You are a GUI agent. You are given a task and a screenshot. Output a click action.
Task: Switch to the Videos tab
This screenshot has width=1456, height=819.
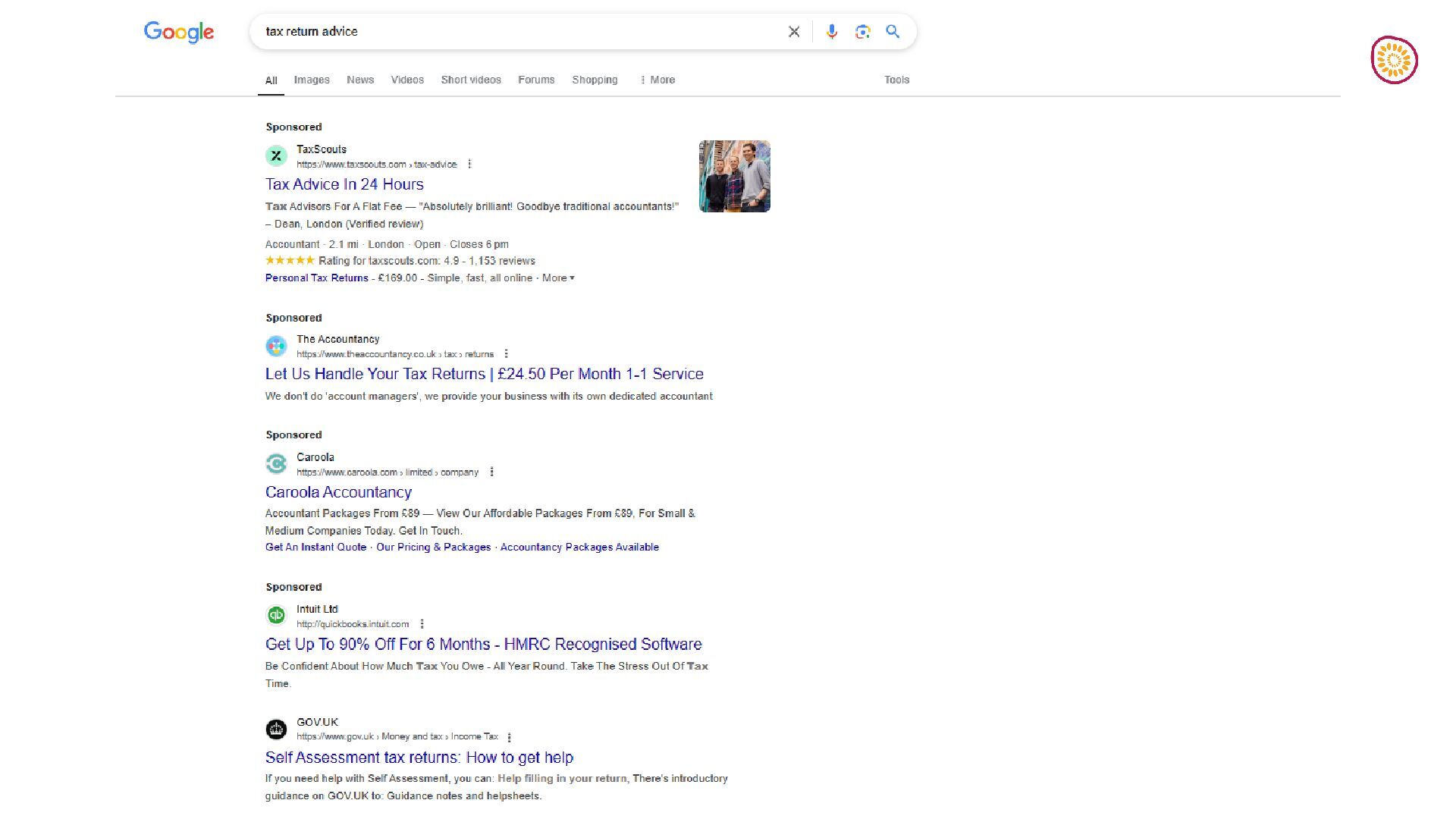click(407, 80)
